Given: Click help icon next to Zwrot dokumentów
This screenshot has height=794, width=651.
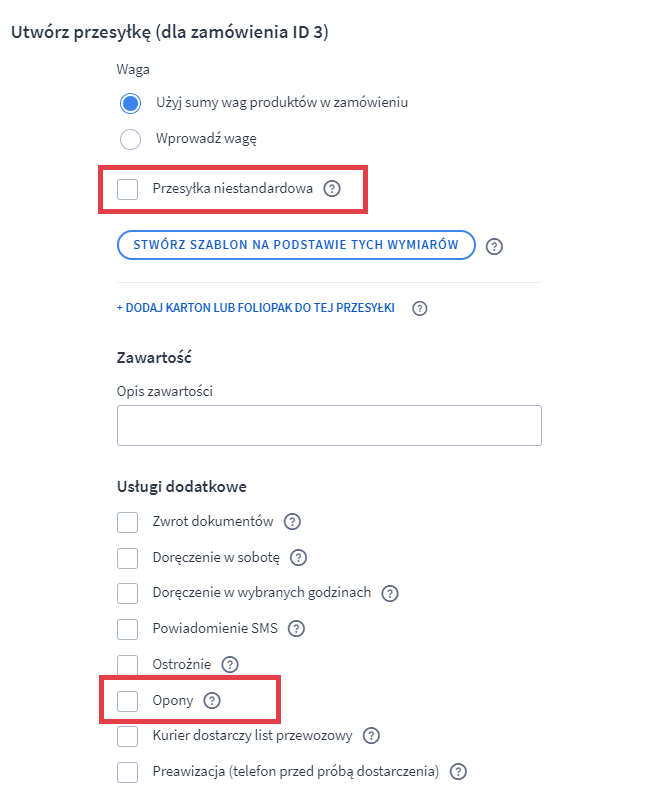Looking at the screenshot, I should coord(292,522).
